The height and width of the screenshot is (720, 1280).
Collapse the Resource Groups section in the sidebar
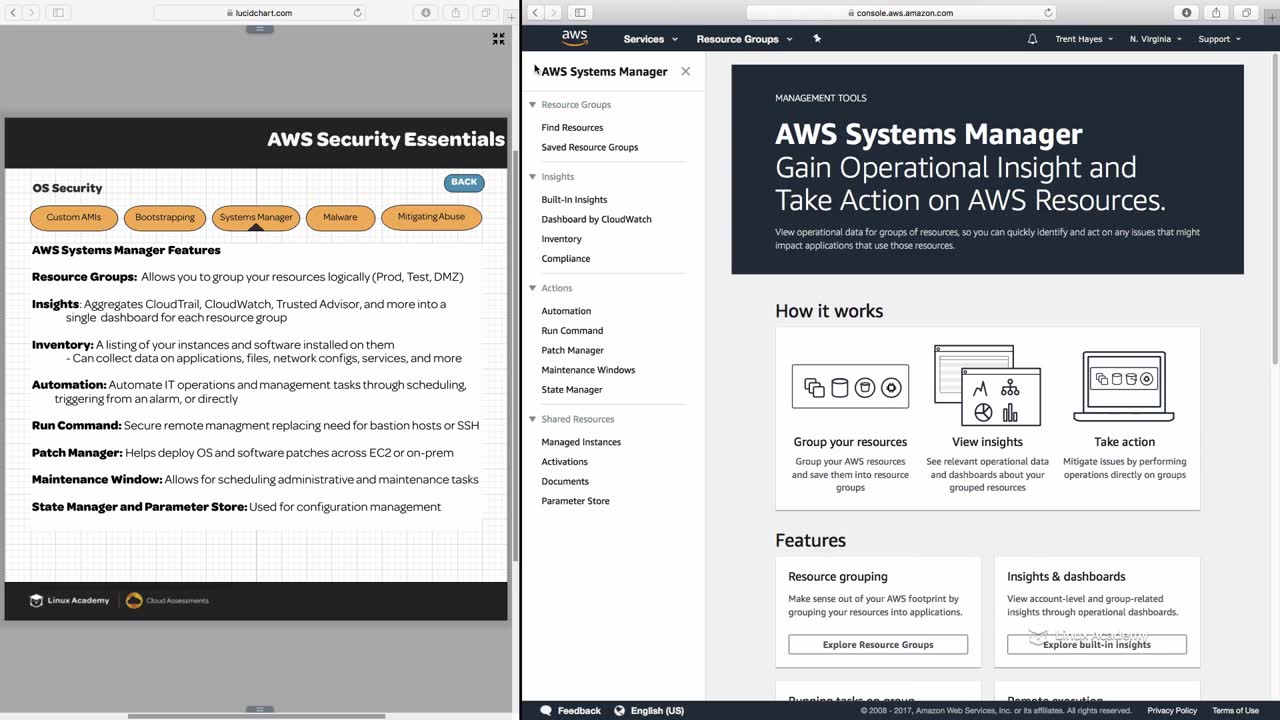point(533,104)
